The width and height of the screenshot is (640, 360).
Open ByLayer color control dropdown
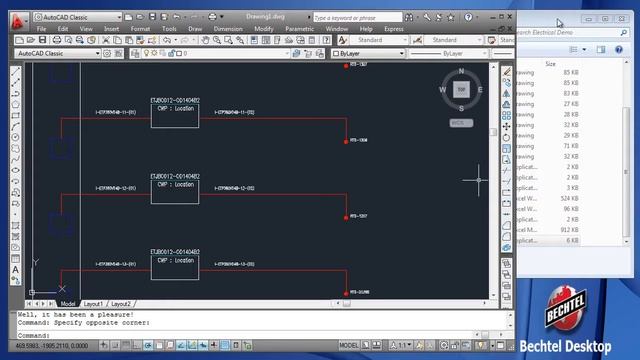click(368, 53)
